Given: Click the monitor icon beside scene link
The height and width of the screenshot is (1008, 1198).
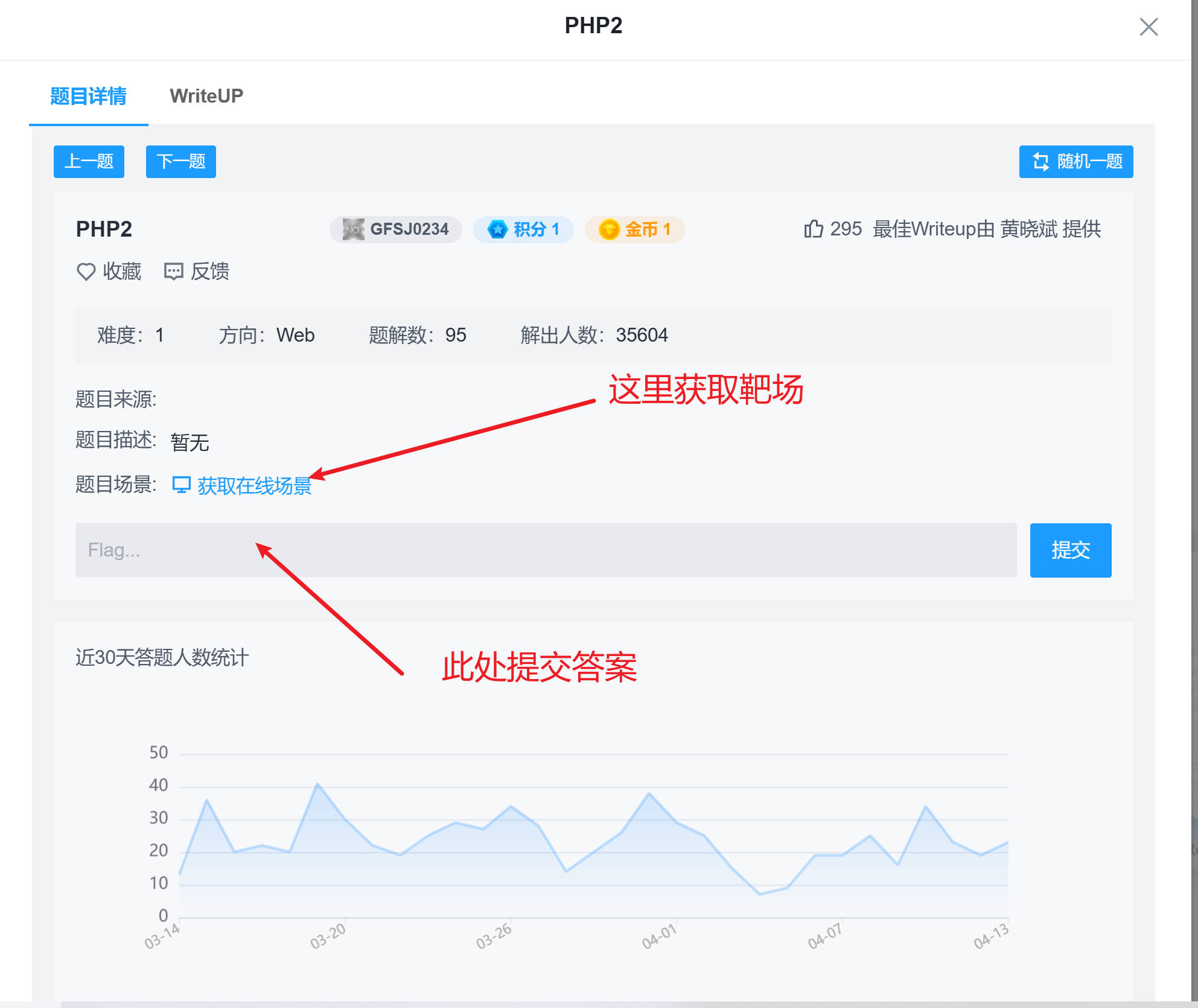Looking at the screenshot, I should 181,485.
